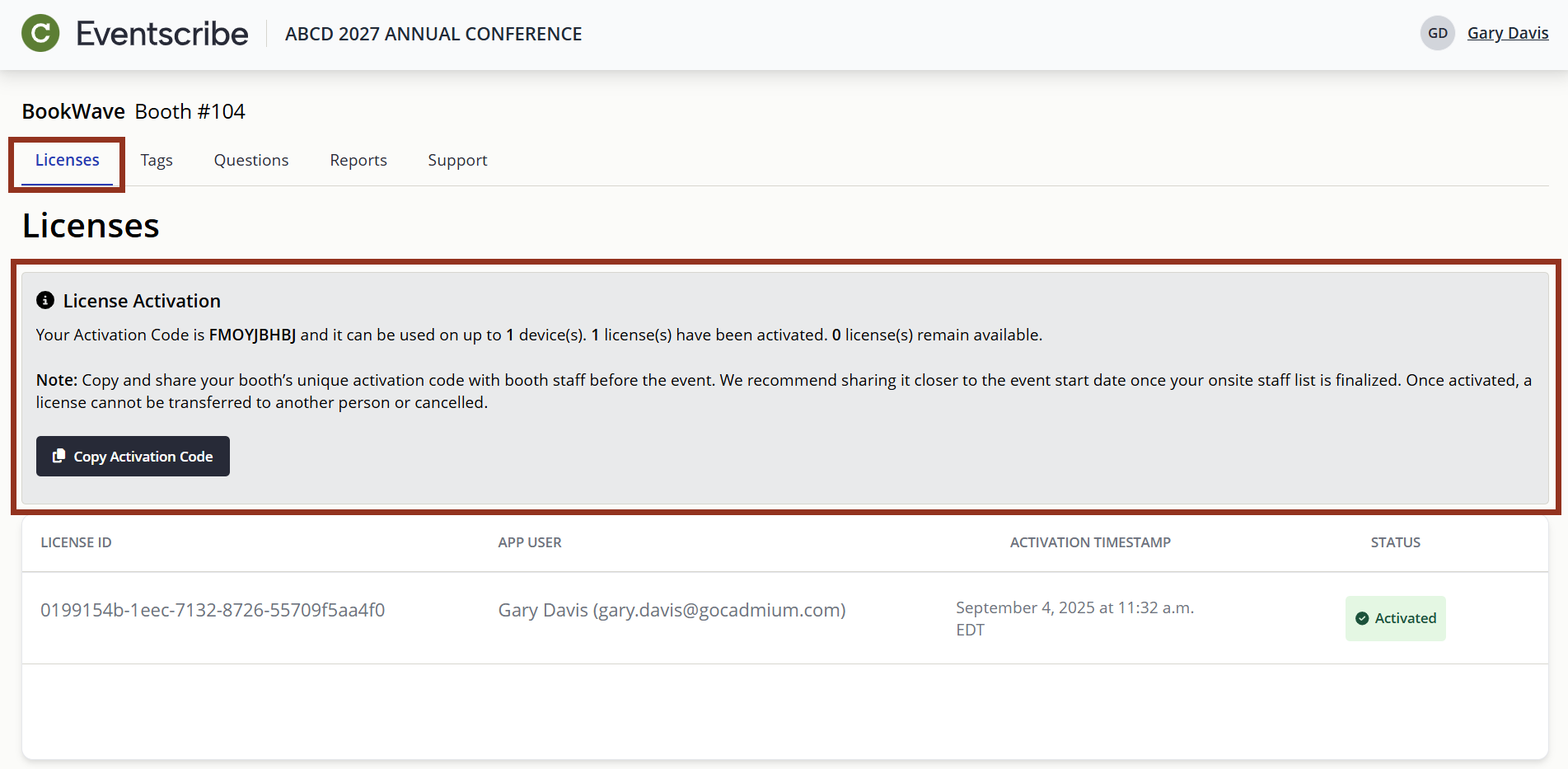Open the Questions tab

pyautogui.click(x=250, y=160)
